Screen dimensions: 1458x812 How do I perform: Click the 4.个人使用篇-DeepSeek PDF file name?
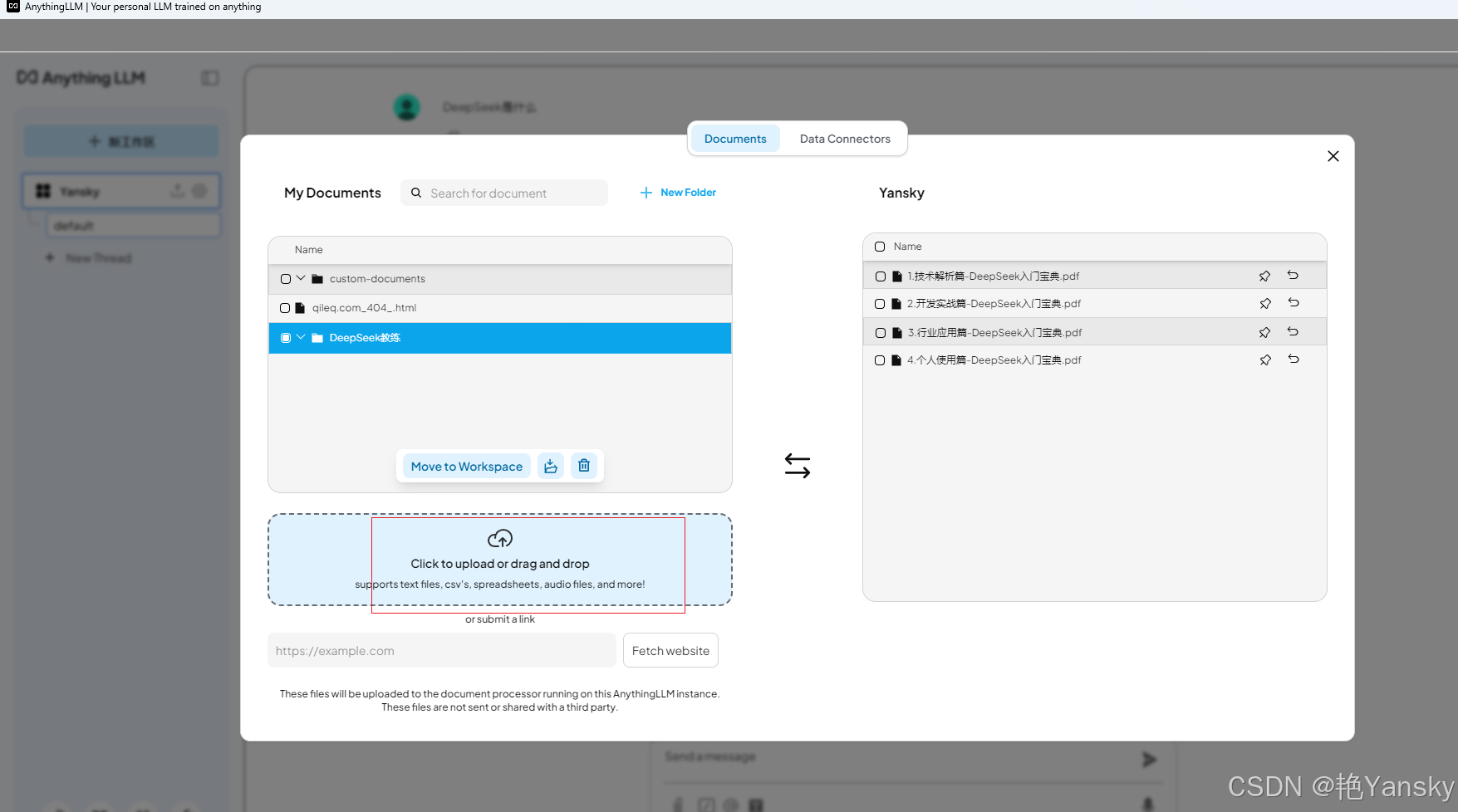pos(994,360)
